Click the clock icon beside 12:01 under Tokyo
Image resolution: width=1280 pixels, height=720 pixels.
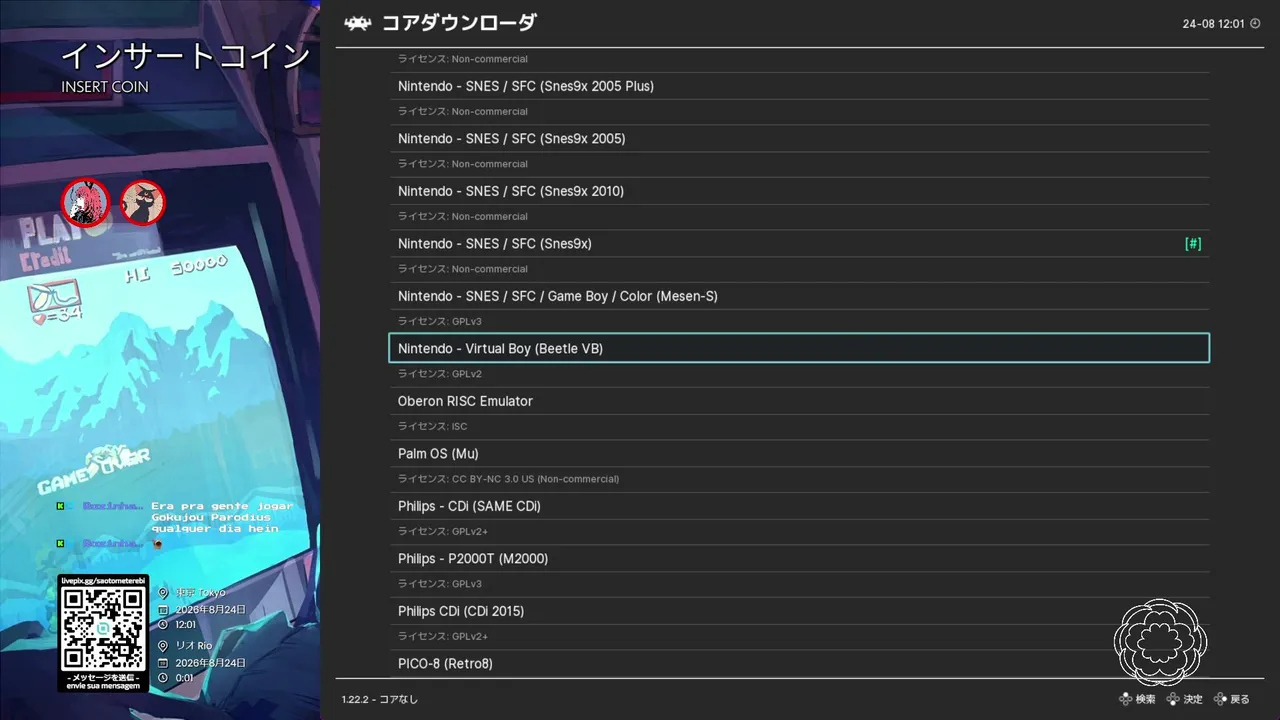point(163,625)
